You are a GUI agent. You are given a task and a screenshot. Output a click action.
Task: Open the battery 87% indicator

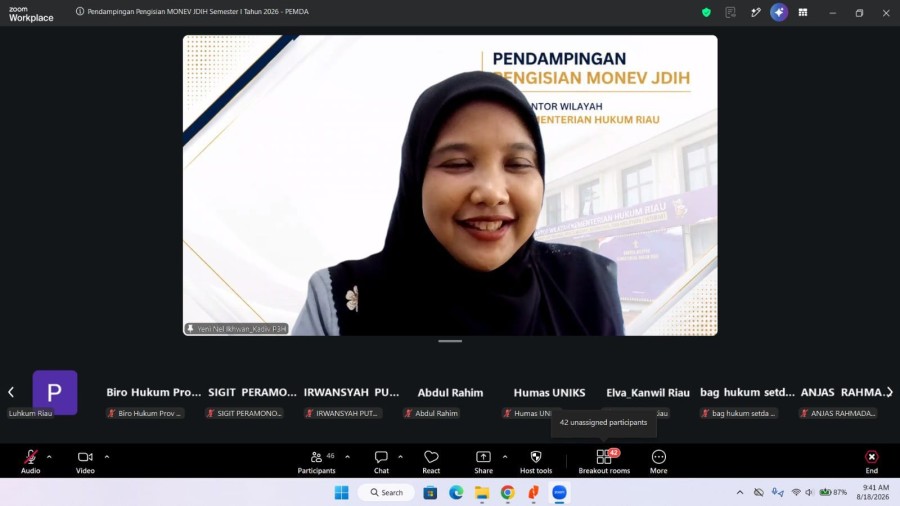tap(833, 492)
